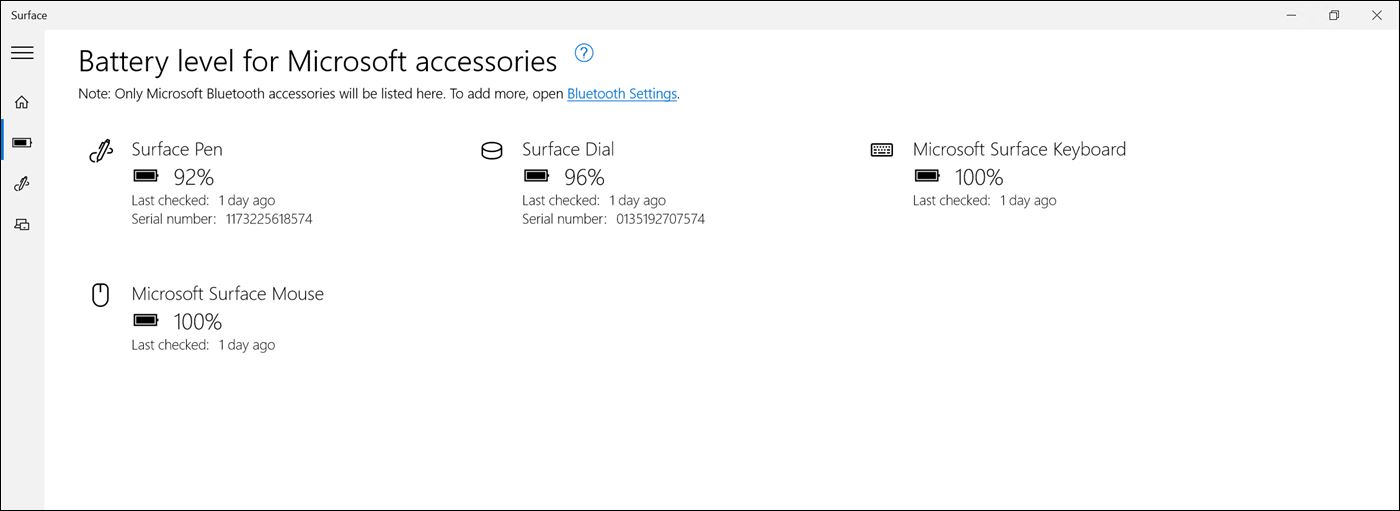1400x511 pixels.
Task: Click the Surface Pen device icon
Action: [x=101, y=151]
